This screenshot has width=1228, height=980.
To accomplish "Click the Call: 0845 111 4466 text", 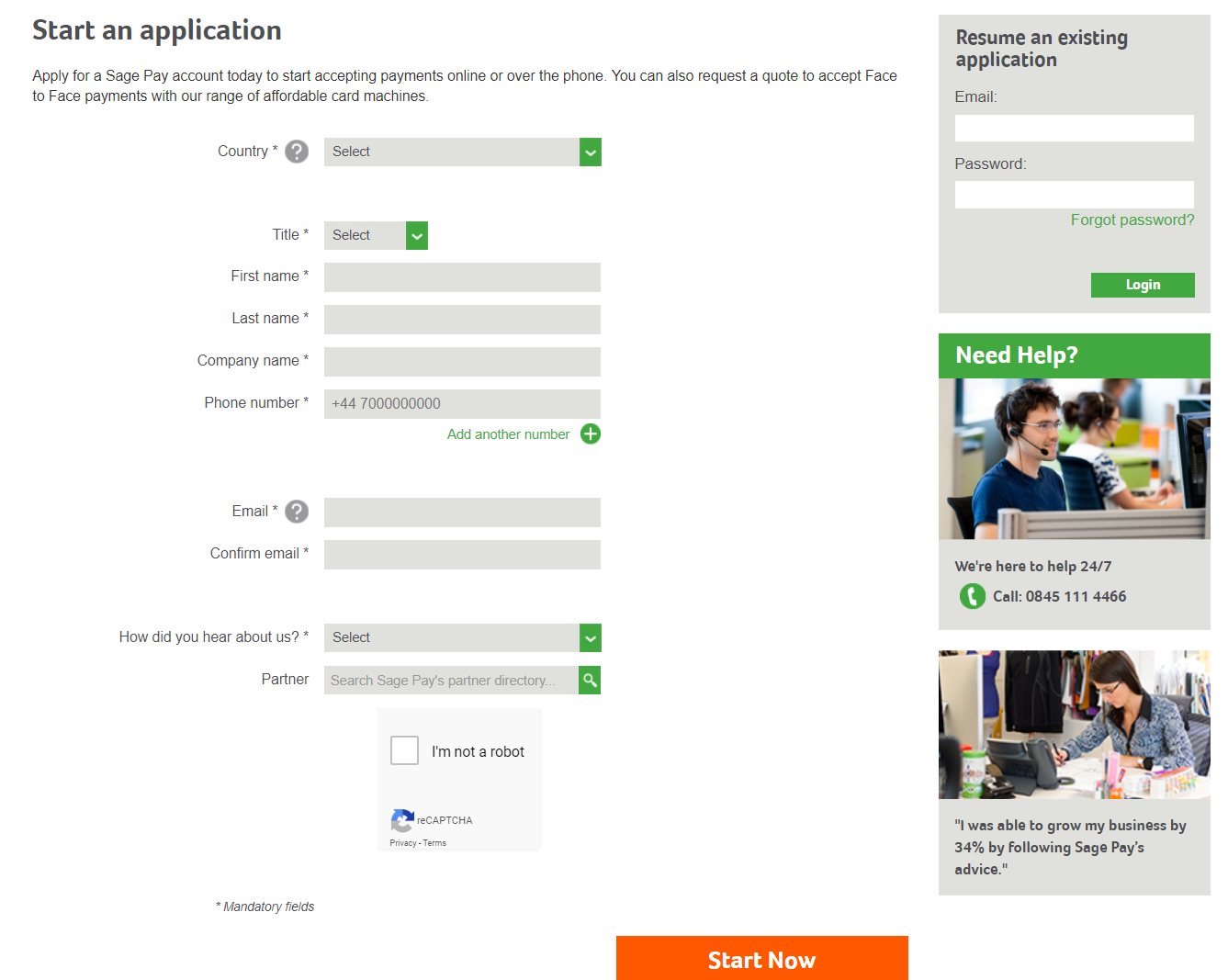I will (1059, 596).
